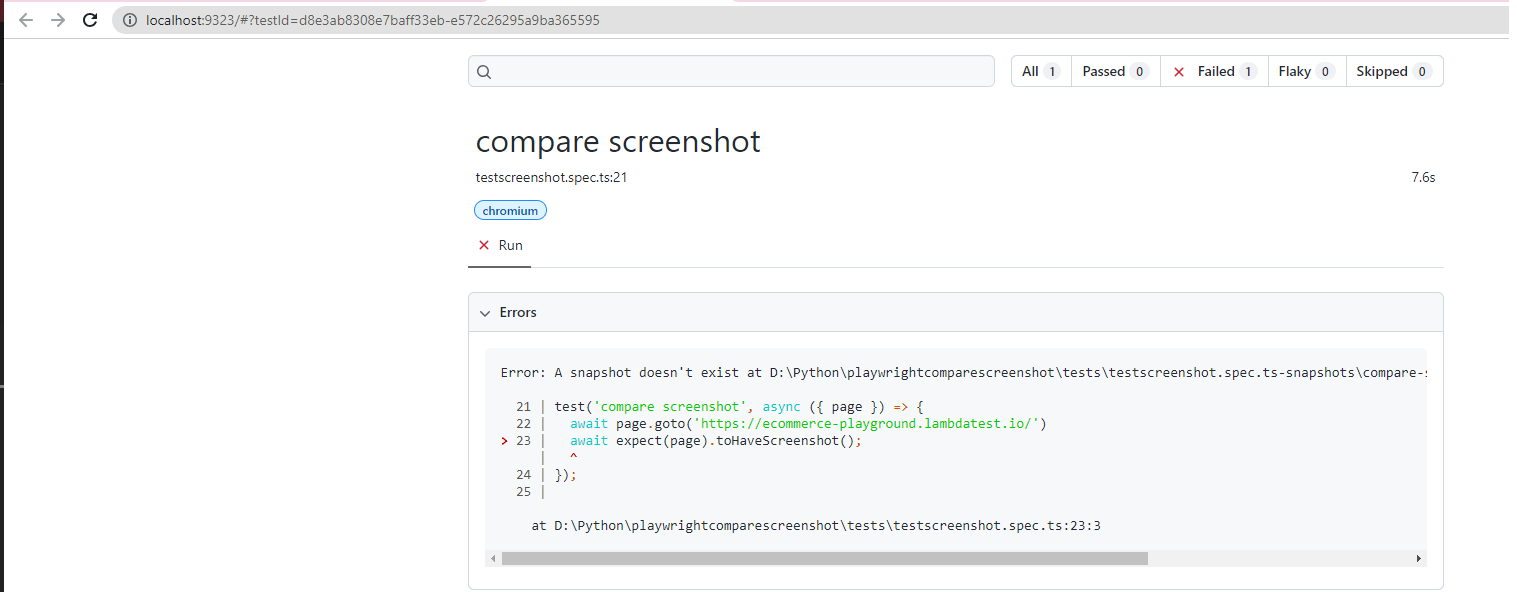Screen dimensions: 1517x592
Task: Select the chromium project badge
Action: point(510,210)
